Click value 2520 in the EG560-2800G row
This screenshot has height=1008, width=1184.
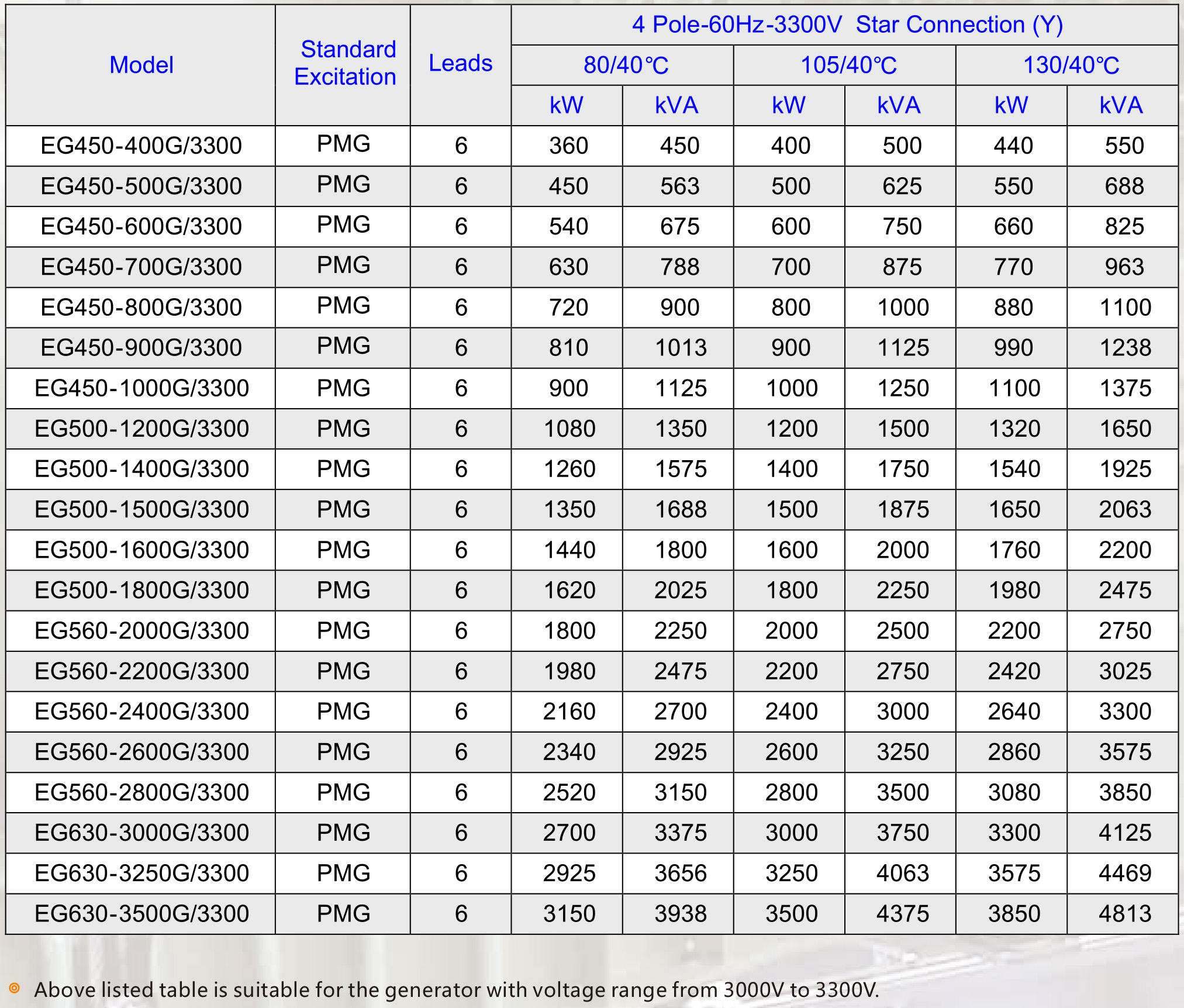[569, 792]
